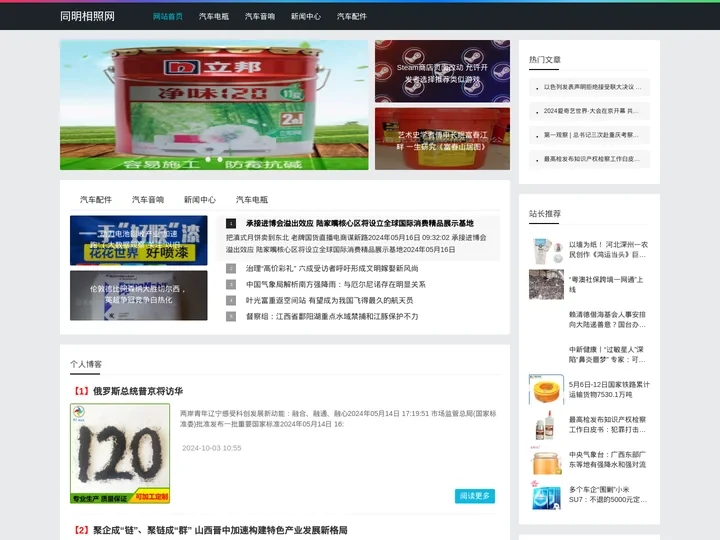Open 汽车电瓶 in top navigation bar
Viewport: 720px width, 540px height.
point(214,17)
